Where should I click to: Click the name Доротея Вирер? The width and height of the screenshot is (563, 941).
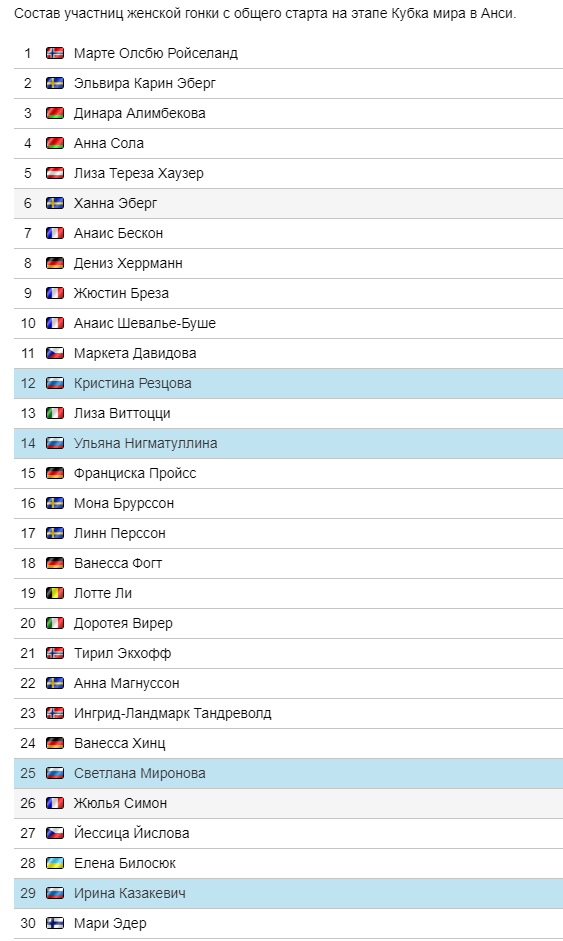coord(123,623)
